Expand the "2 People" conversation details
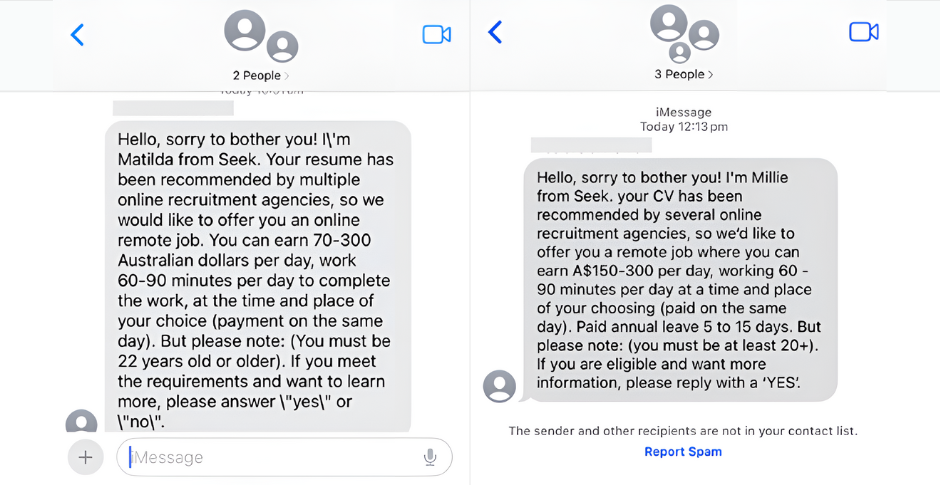The image size is (940, 485). coord(261,75)
